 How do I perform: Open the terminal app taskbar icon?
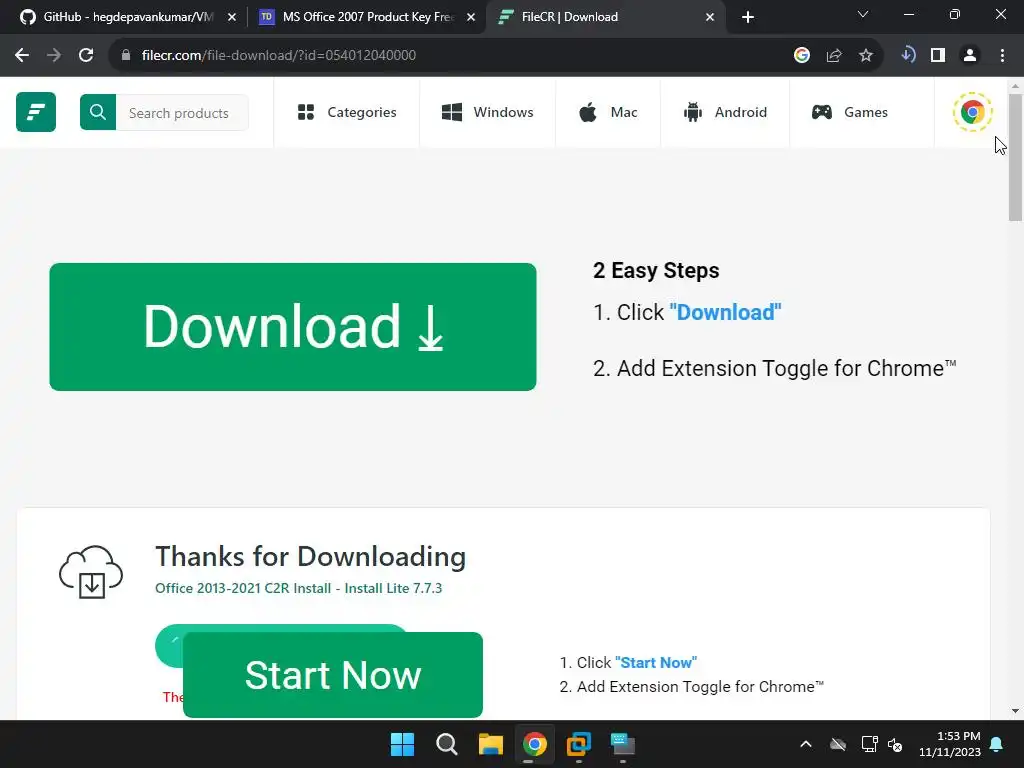click(x=623, y=744)
